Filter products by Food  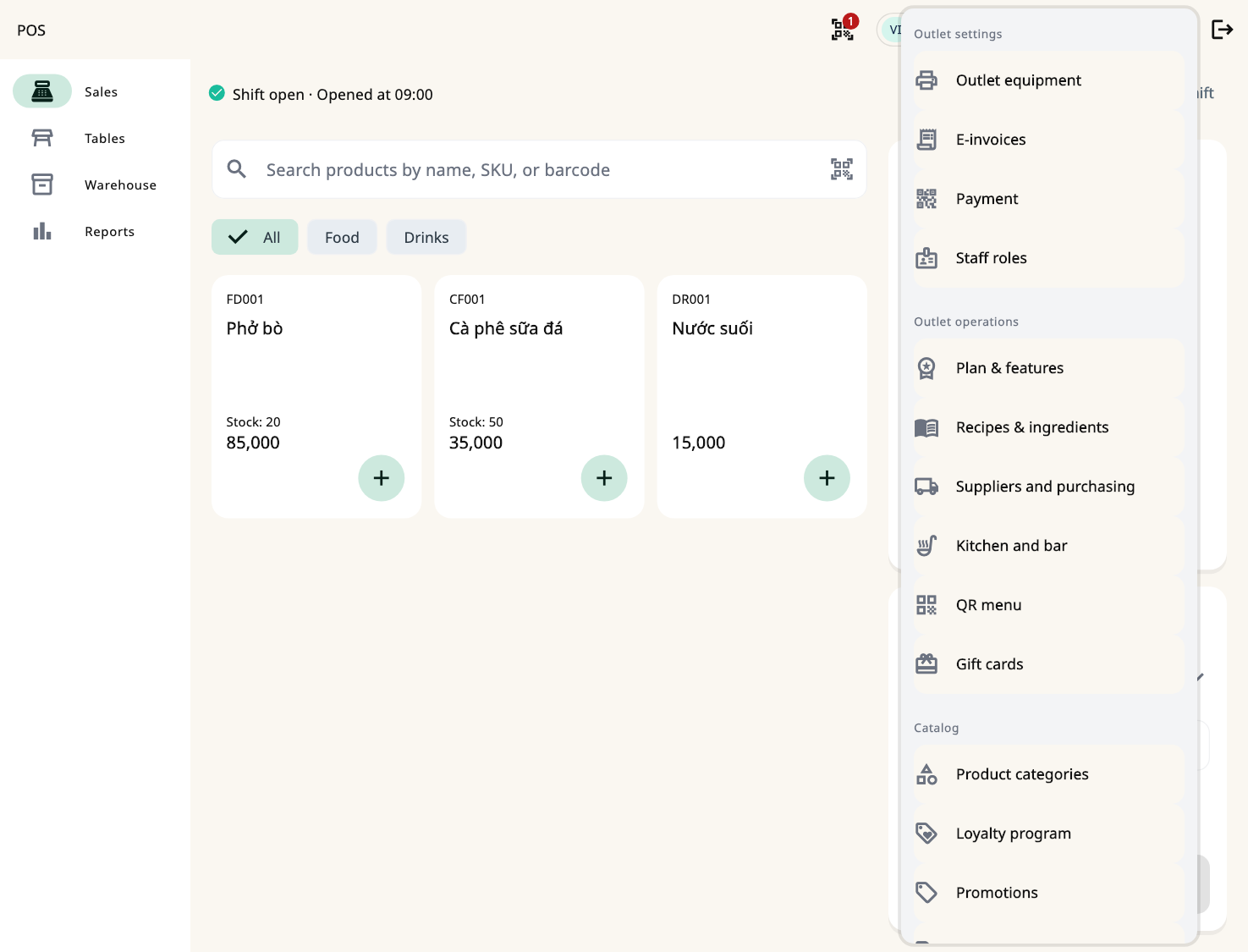coord(342,237)
